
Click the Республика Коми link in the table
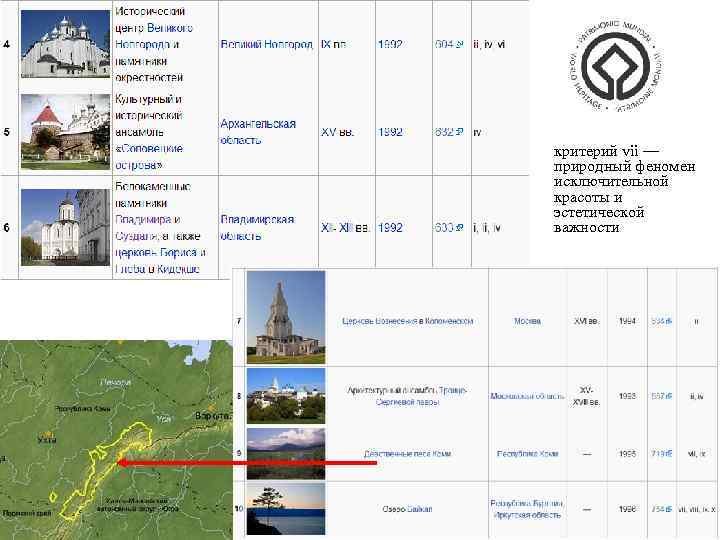click(527, 454)
